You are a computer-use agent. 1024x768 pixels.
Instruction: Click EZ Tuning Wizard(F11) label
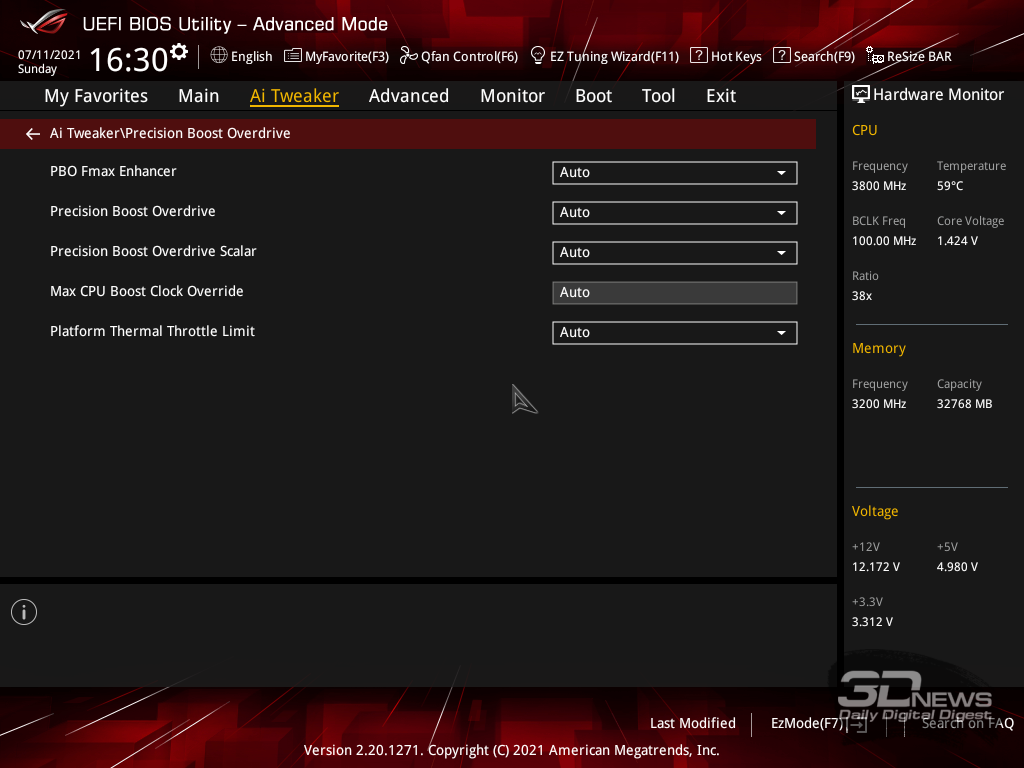click(x=615, y=56)
